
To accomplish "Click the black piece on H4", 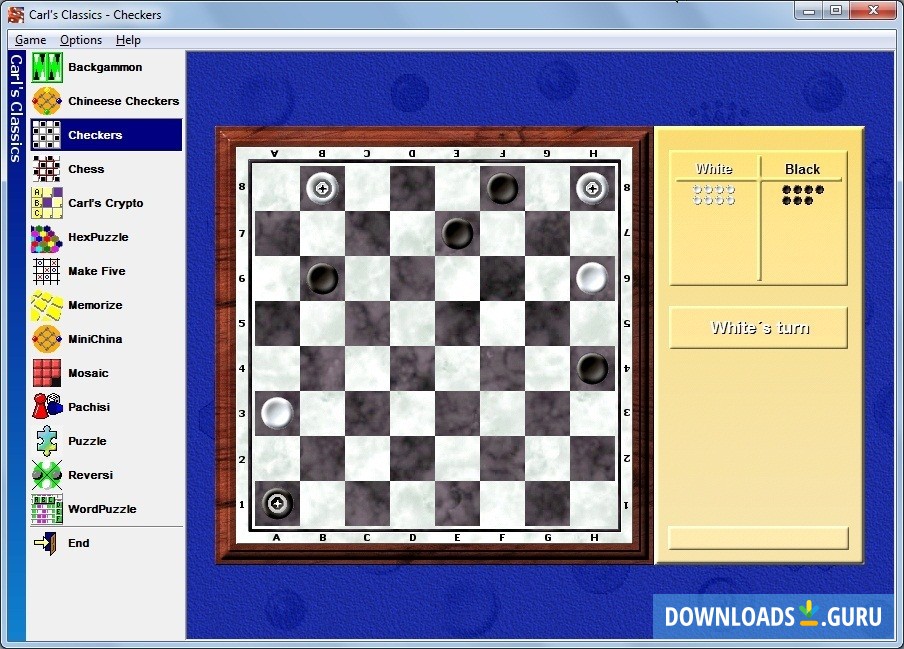I will click(x=592, y=368).
